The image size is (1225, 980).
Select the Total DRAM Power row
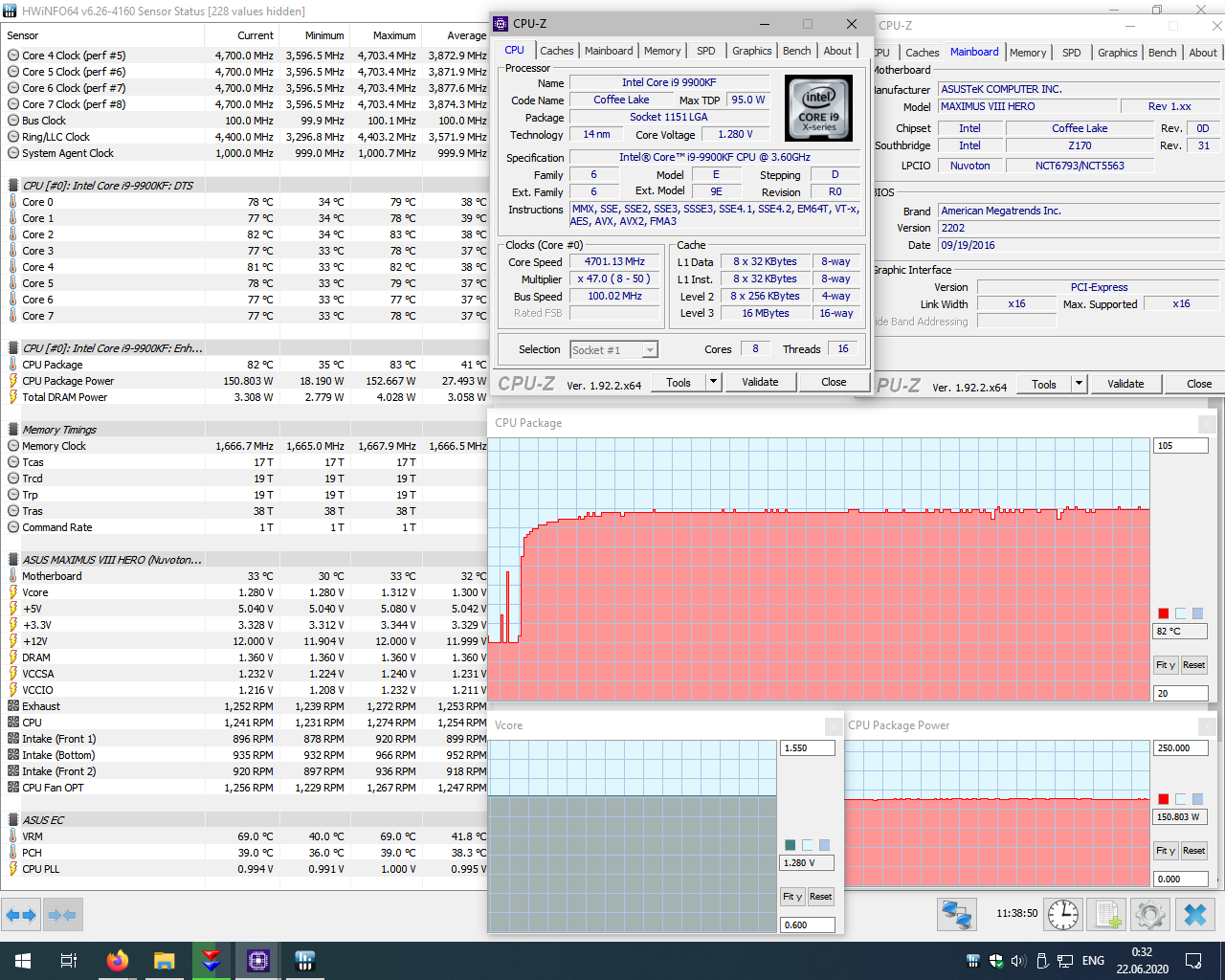coord(245,397)
